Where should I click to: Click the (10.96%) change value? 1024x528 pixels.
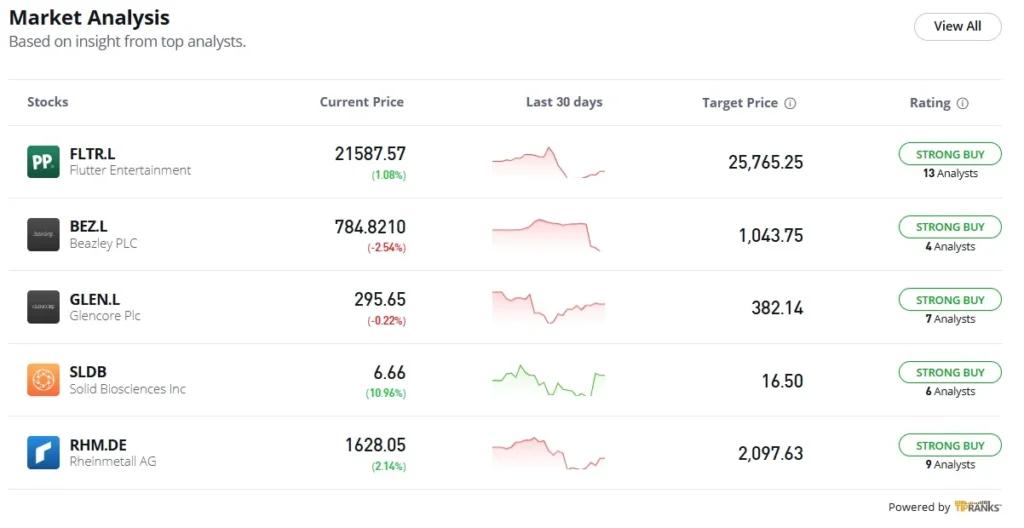click(386, 393)
